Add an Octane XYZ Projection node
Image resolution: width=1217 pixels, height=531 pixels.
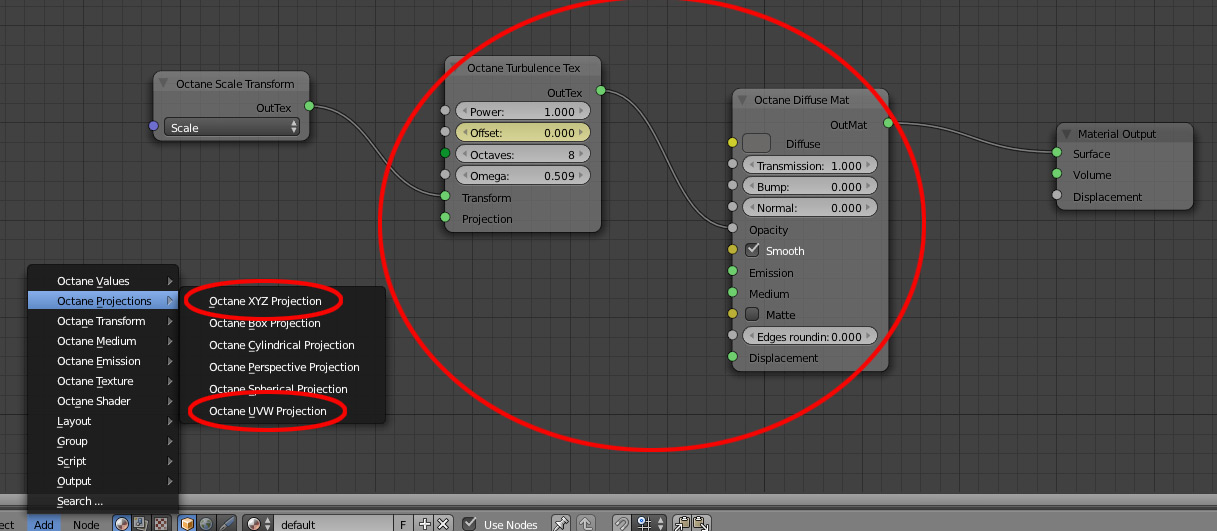(282, 301)
